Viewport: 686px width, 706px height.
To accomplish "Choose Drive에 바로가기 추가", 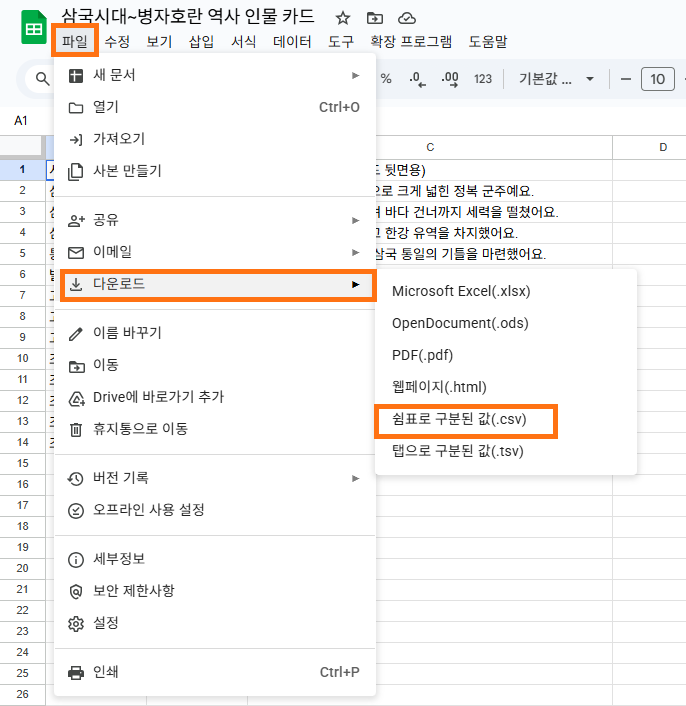I will [x=215, y=397].
